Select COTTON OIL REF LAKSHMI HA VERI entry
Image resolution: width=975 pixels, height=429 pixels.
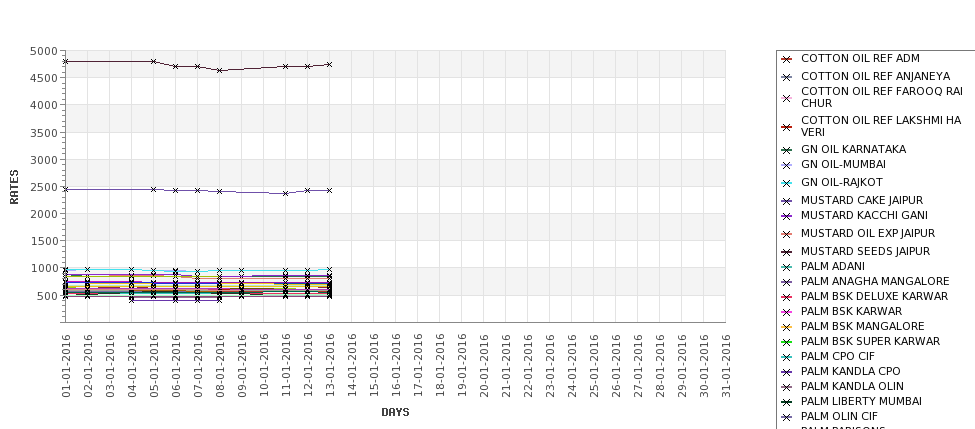click(881, 126)
